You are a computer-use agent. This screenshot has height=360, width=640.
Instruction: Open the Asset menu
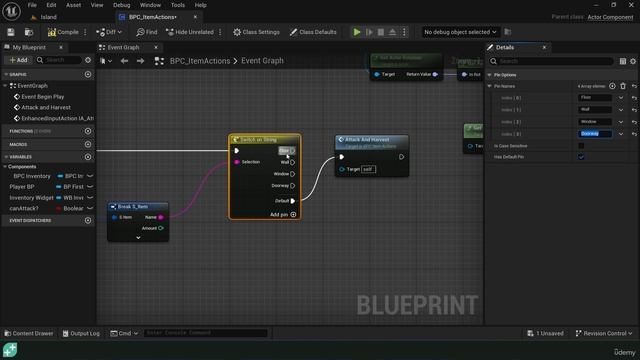(73, 5)
